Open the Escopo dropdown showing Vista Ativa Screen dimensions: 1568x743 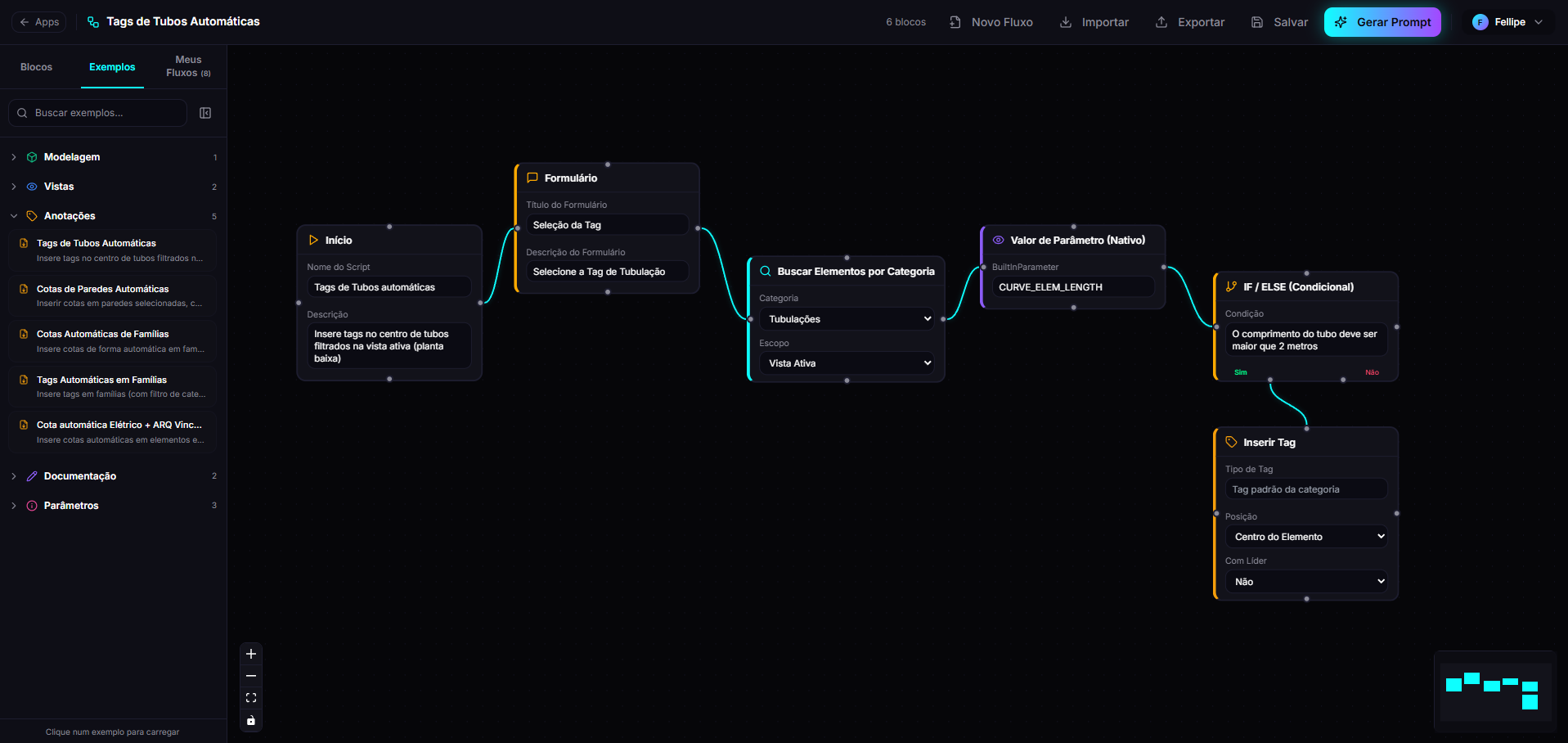847,363
